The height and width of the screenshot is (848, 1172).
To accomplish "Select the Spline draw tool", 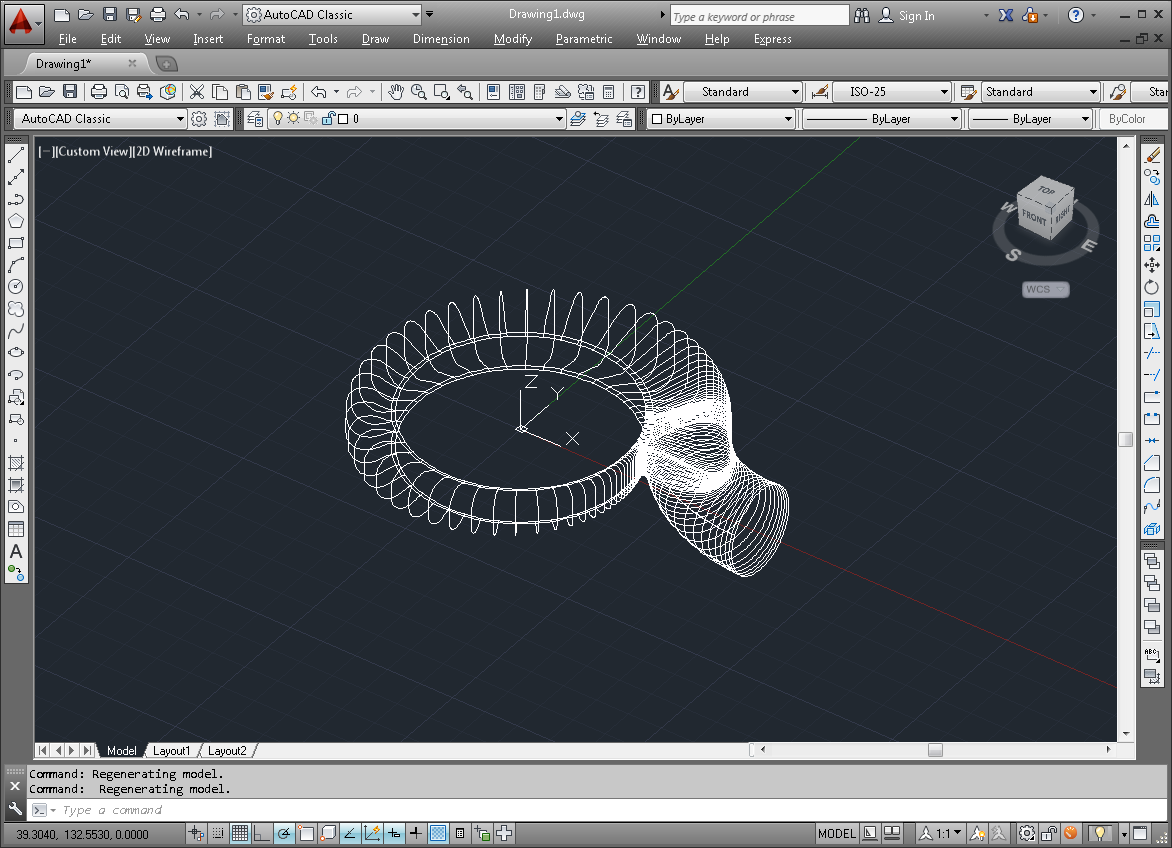I will point(16,330).
